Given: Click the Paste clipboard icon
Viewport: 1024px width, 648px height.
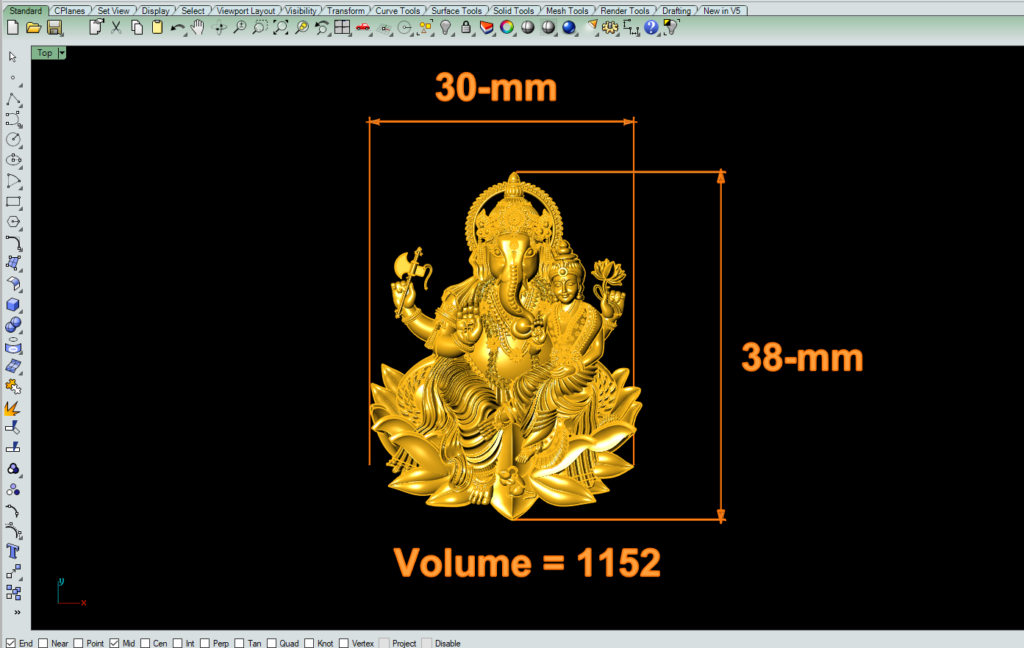Looking at the screenshot, I should (x=157, y=27).
